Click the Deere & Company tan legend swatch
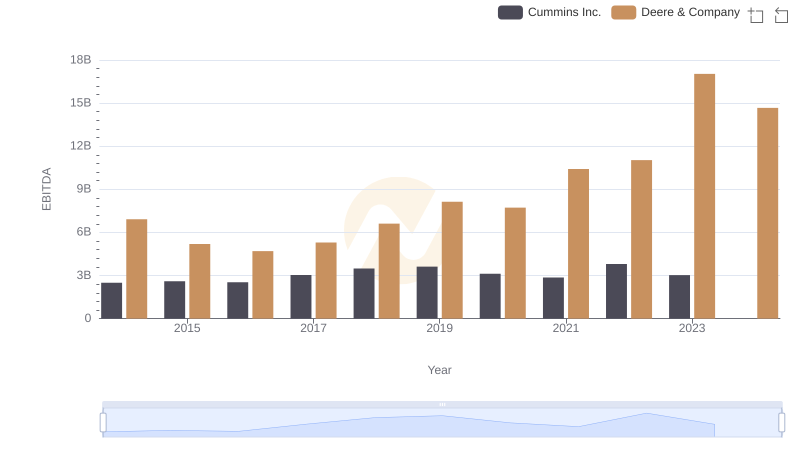This screenshot has height=461, width=800. point(623,12)
